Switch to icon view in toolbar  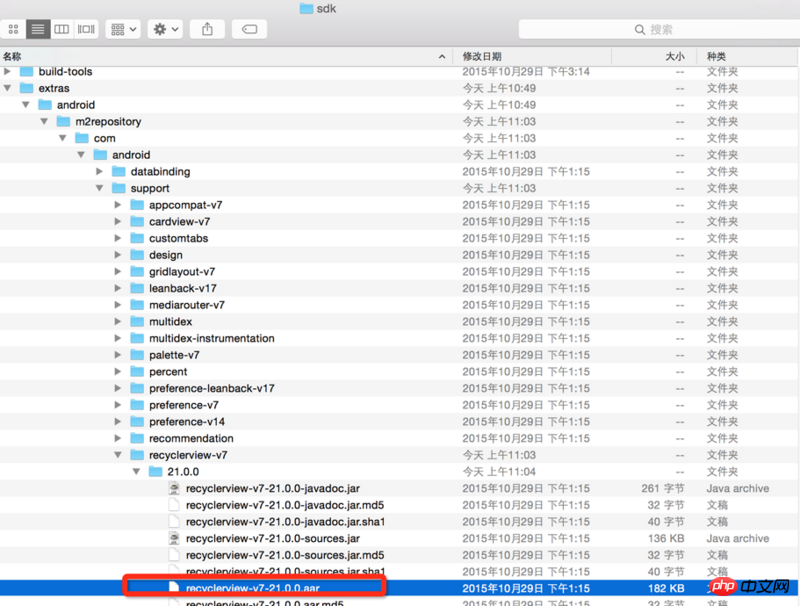[13, 29]
